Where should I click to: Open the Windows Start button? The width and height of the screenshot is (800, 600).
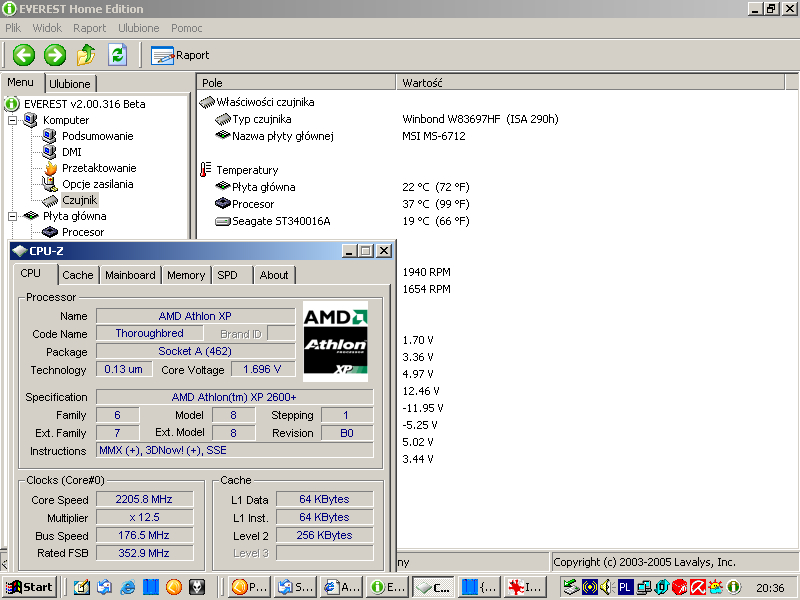pos(29,587)
